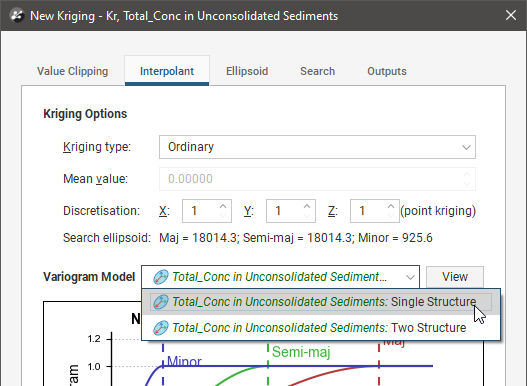Click the Y discretisation input field
The height and width of the screenshot is (386, 527).
285,211
